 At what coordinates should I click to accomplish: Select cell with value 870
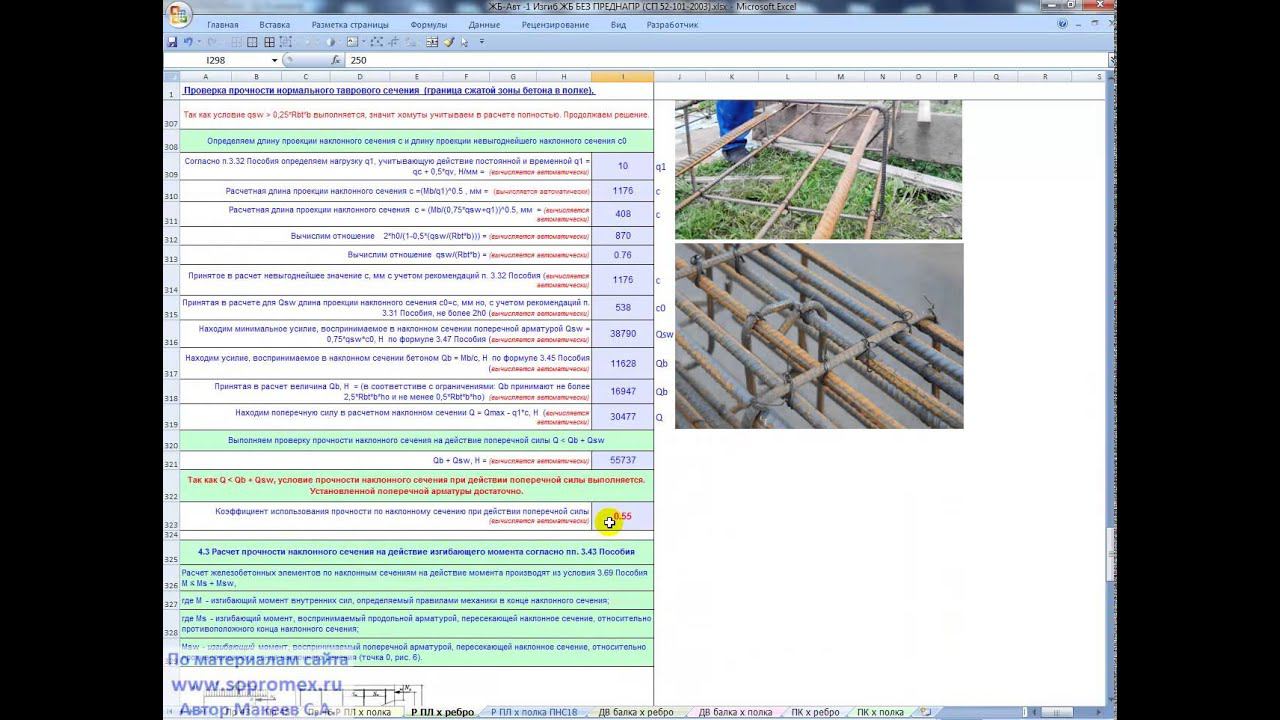click(x=623, y=236)
